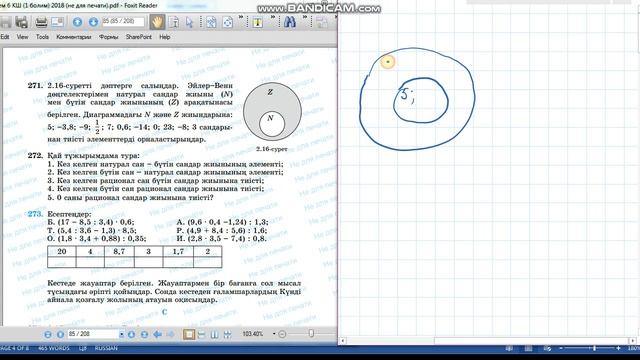Click Last Page icon in bottom navigation bar
Screen dimensions: 640x360
point(144,334)
